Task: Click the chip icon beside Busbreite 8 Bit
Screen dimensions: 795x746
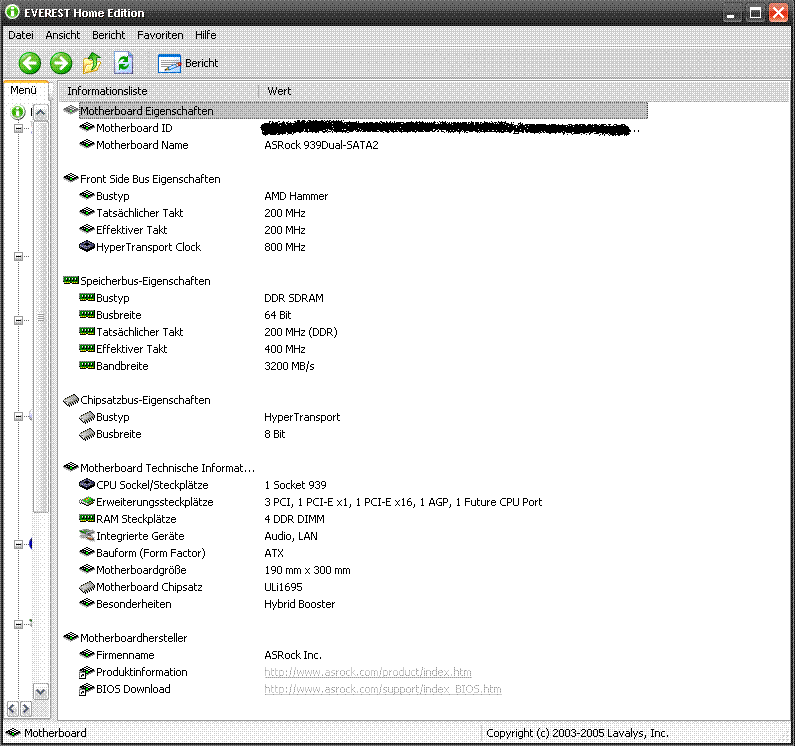Action: (x=87, y=434)
